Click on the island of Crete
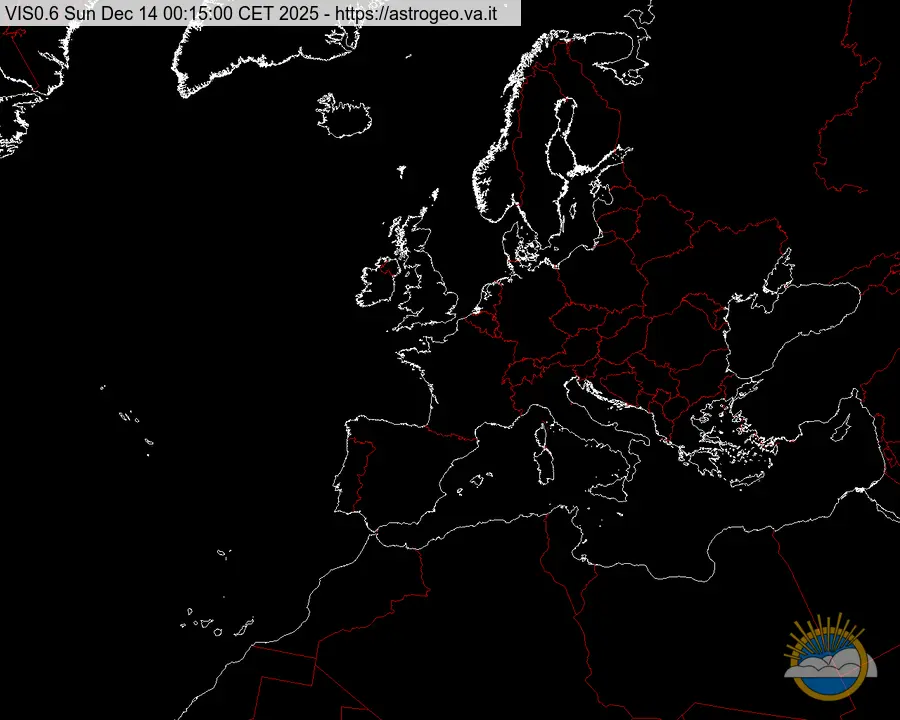The width and height of the screenshot is (900, 720). [745, 482]
